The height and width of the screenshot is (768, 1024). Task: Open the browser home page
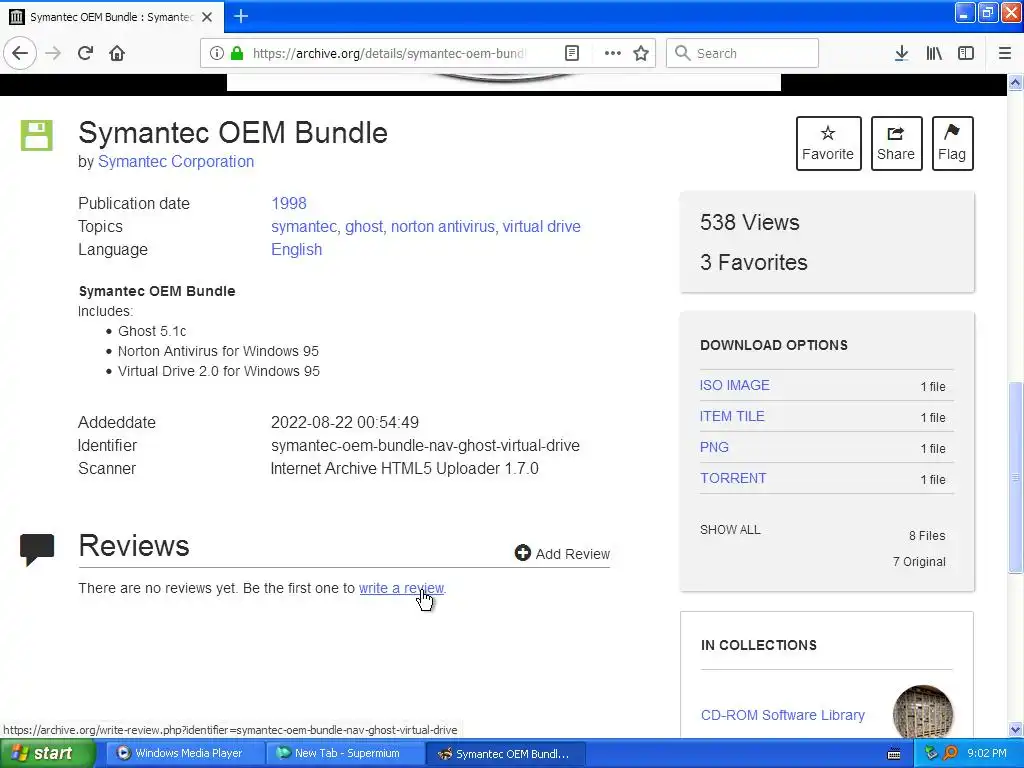coord(117,53)
